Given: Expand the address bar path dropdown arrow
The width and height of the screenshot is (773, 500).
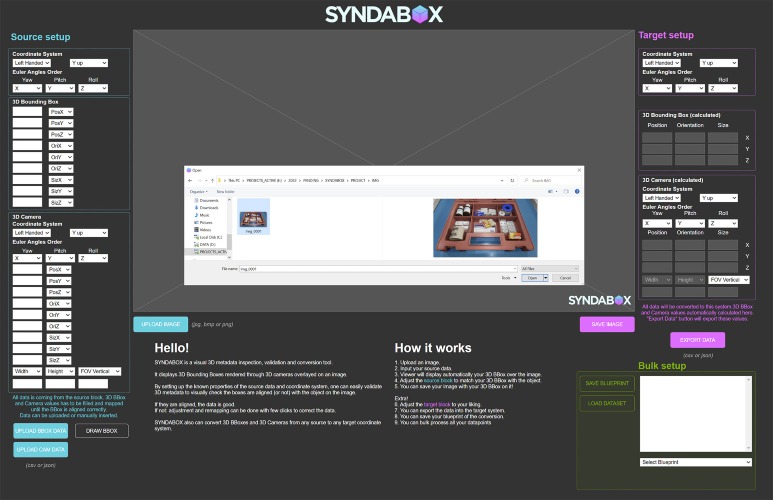Looking at the screenshot, I should [x=502, y=180].
